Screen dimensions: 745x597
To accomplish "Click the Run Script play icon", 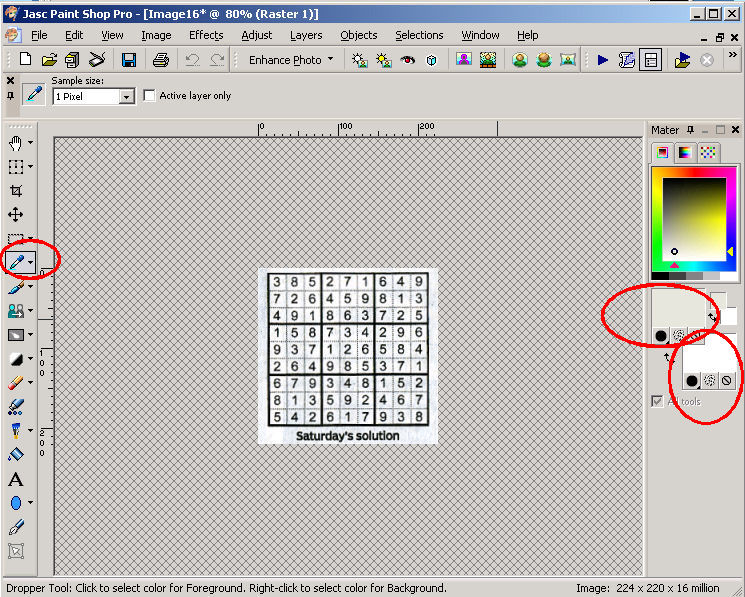I will click(602, 60).
